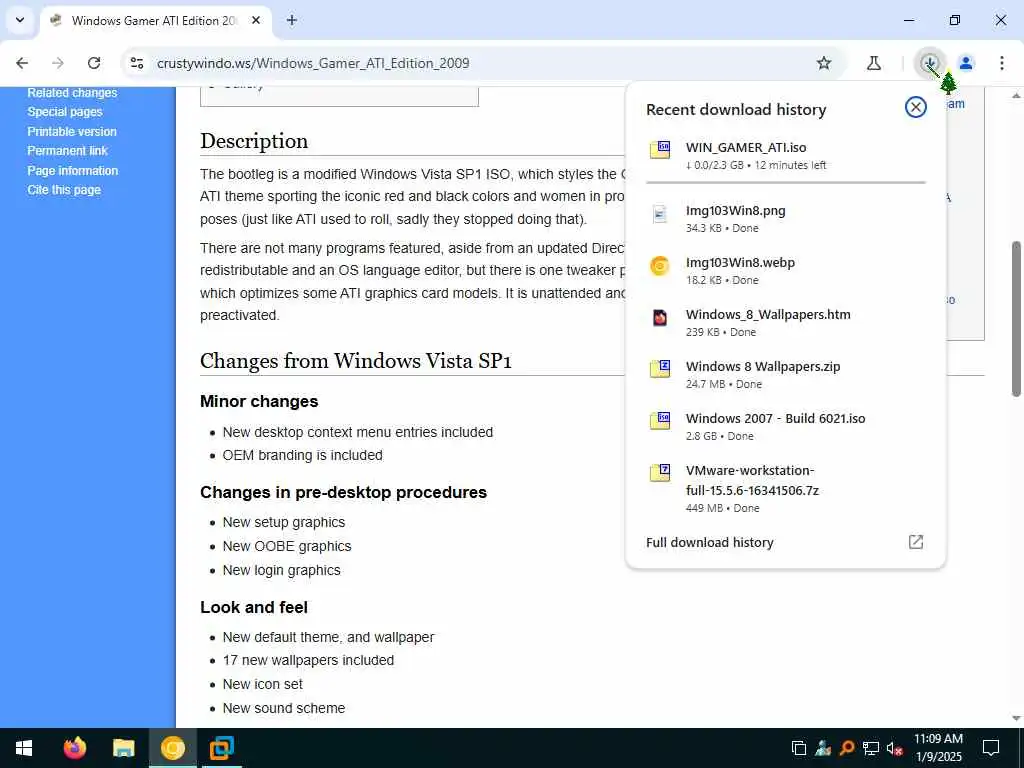Open Related changes sidebar link
This screenshot has height=768, width=1024.
[72, 93]
